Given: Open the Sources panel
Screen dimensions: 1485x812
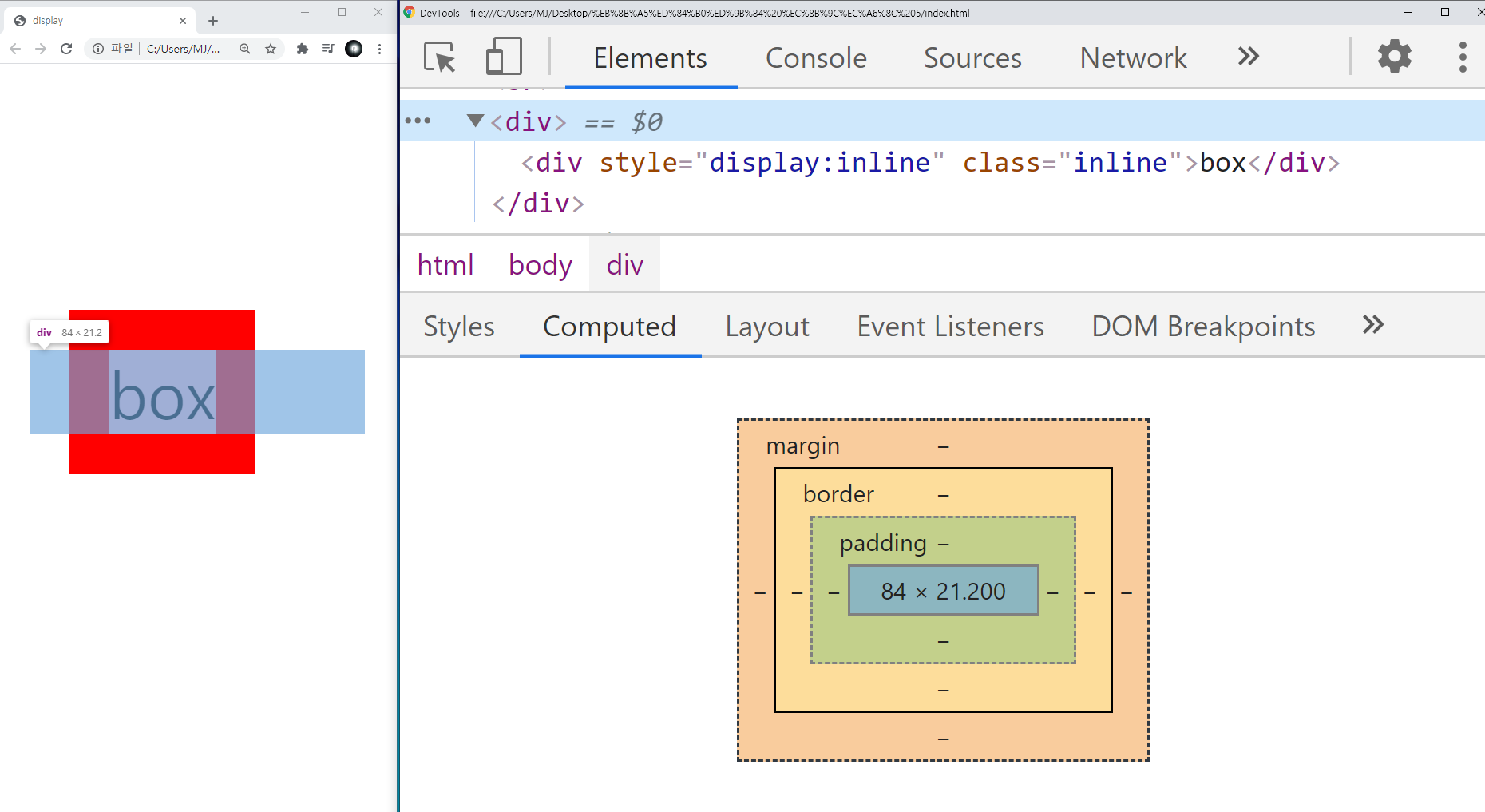Looking at the screenshot, I should [x=972, y=58].
